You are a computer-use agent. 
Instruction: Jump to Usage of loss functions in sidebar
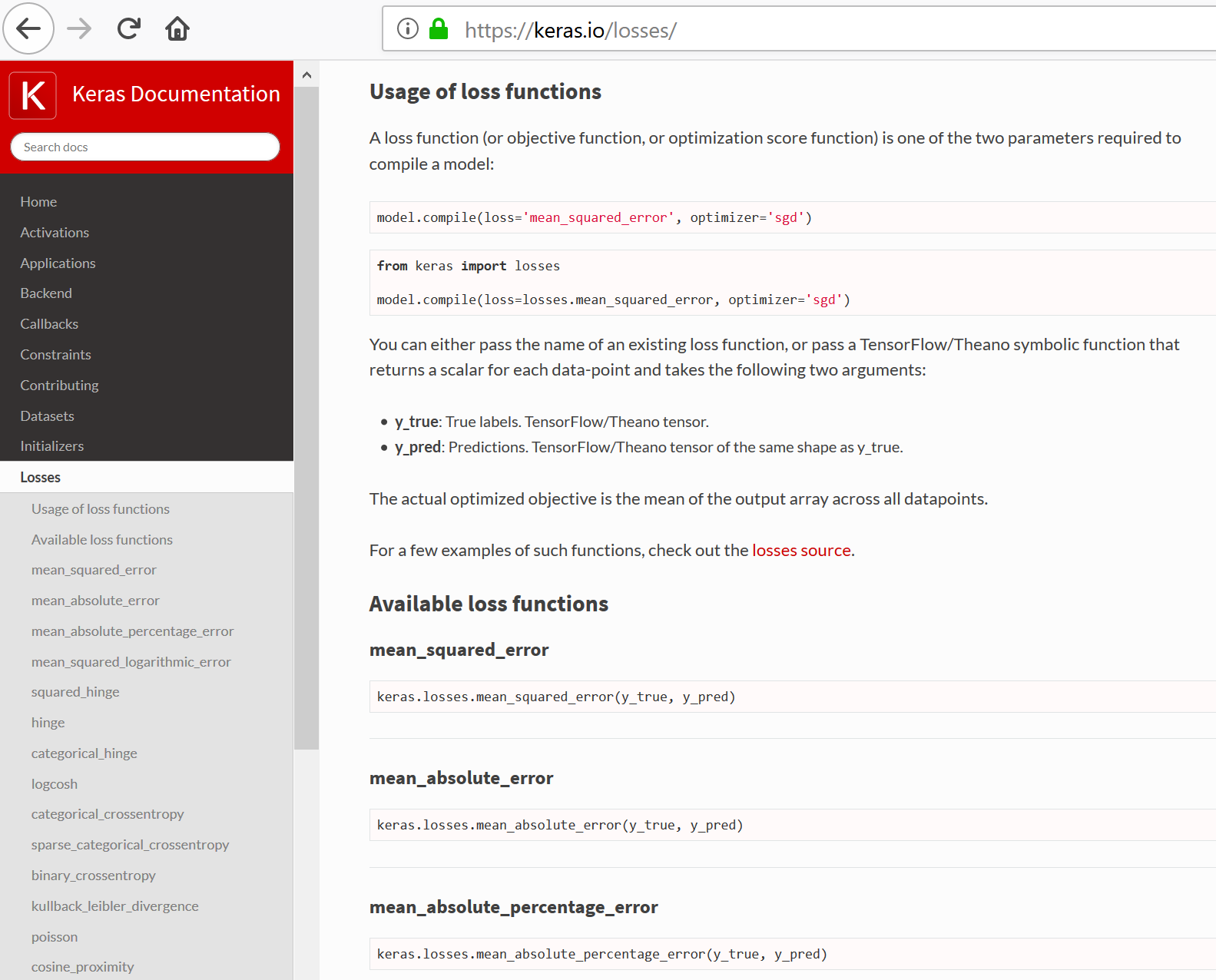(101, 509)
